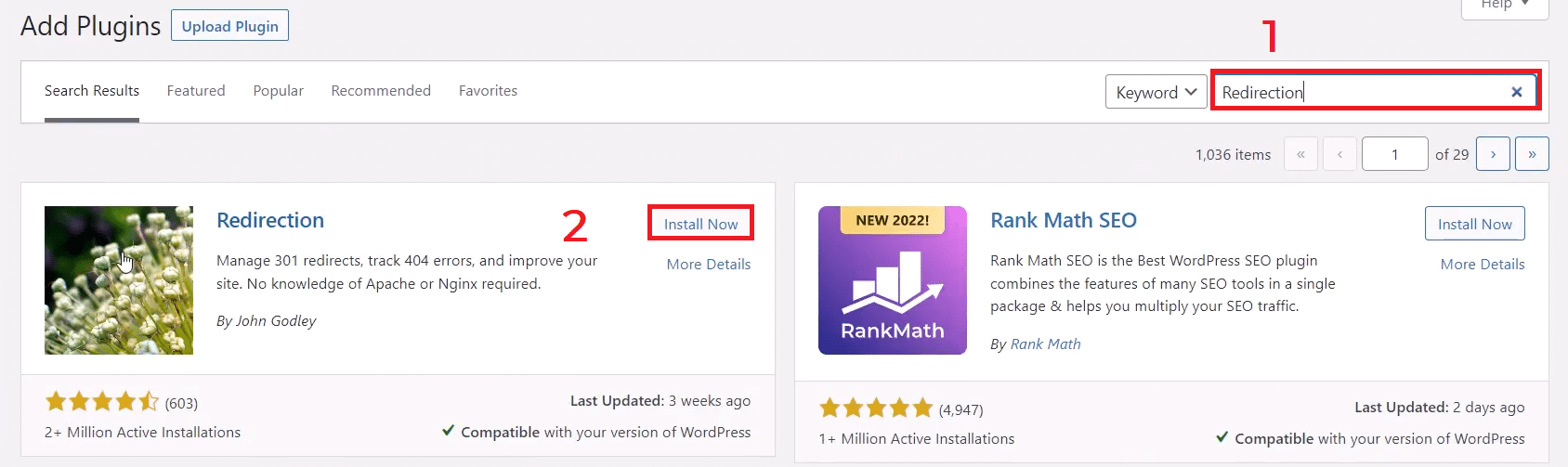
Task: View More Details for Redirection plugin
Action: point(709,265)
